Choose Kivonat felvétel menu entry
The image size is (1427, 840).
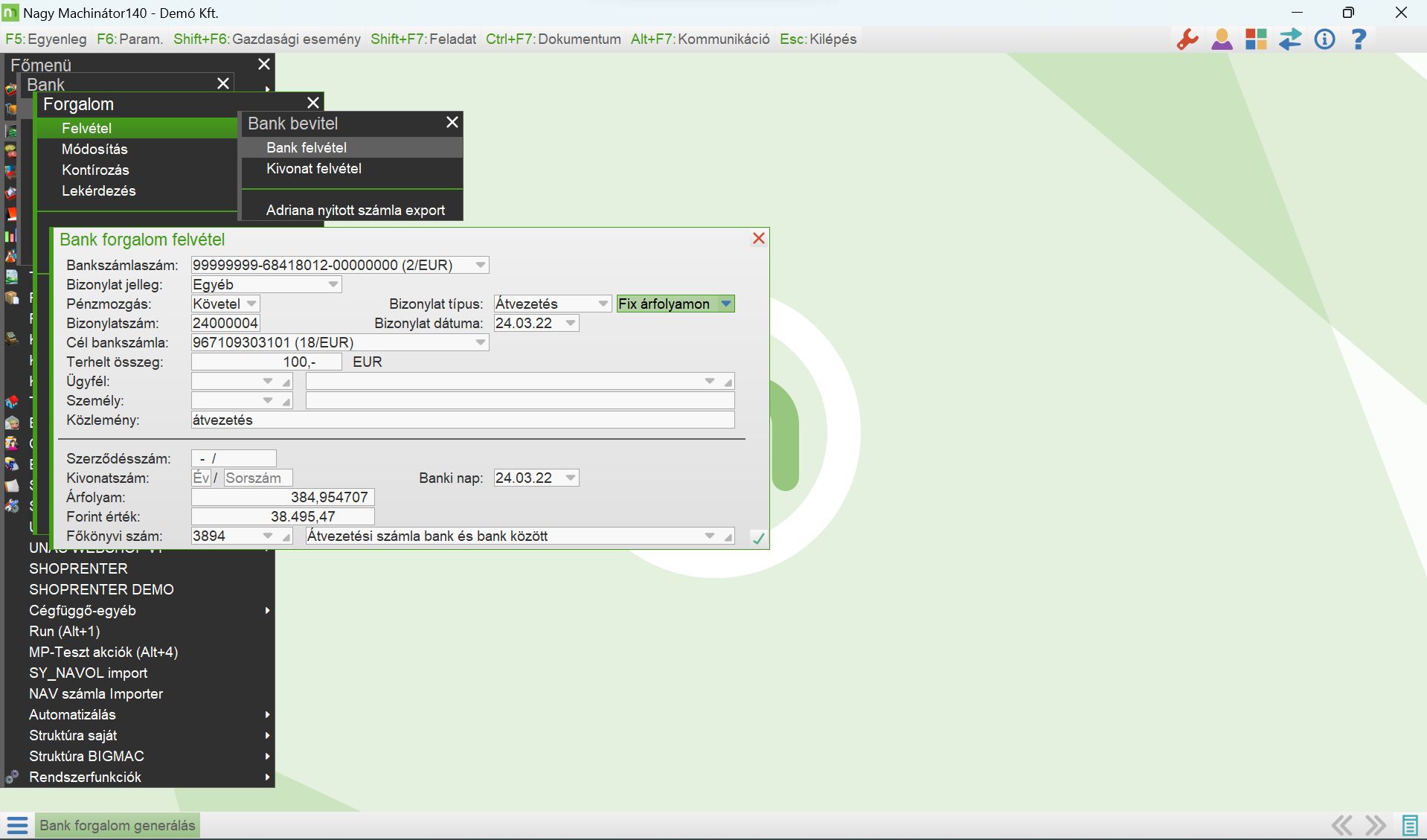(352, 168)
